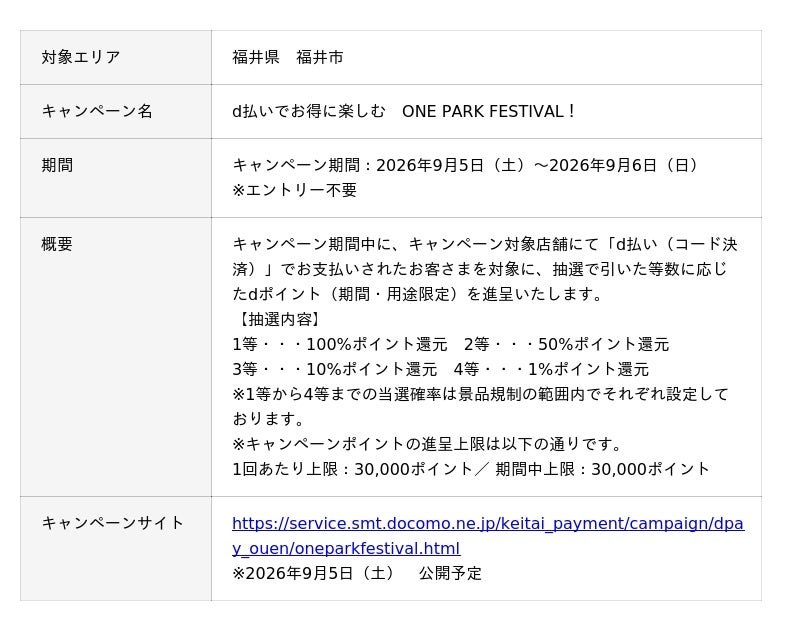Click the campaign period date line
The height and width of the screenshot is (631, 800).
[465, 165]
